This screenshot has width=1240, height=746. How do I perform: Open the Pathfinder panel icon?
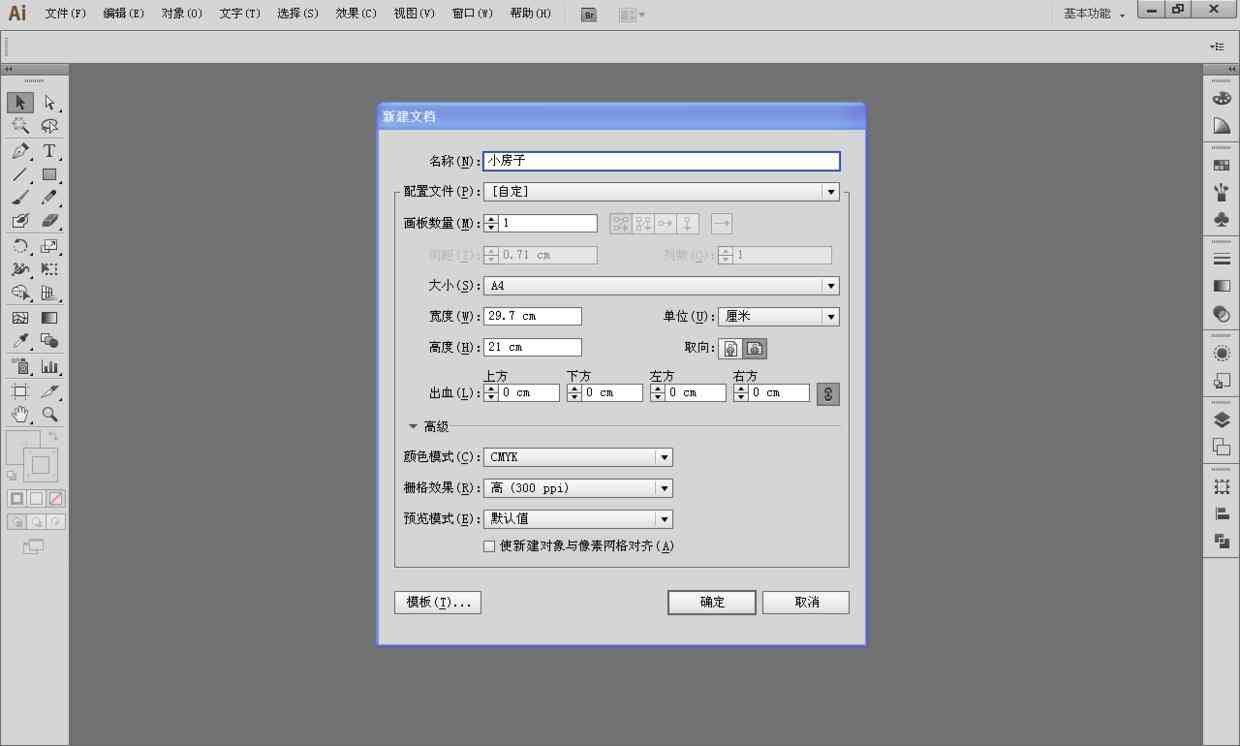(x=1221, y=541)
